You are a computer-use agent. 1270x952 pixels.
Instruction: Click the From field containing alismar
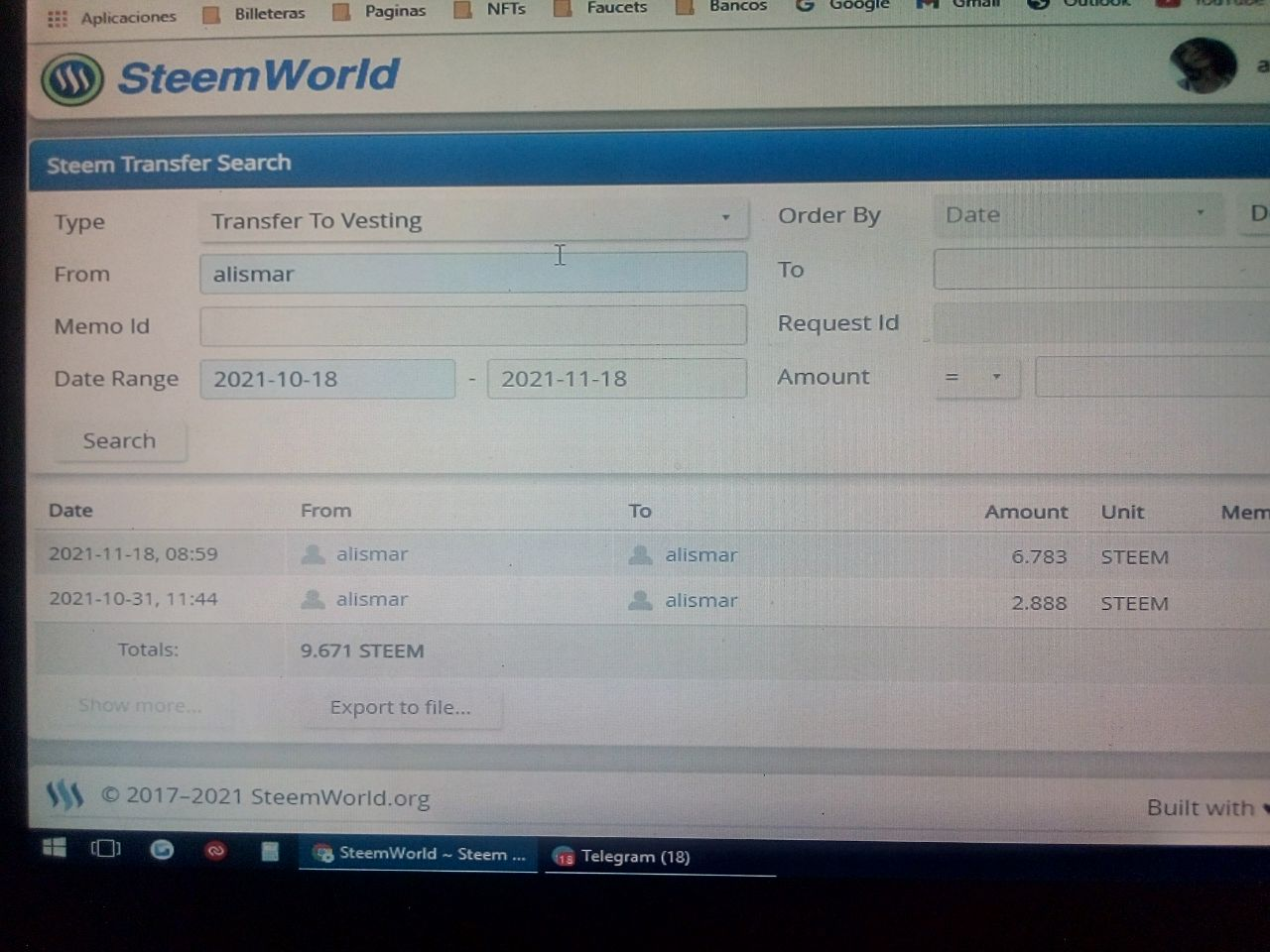point(473,273)
